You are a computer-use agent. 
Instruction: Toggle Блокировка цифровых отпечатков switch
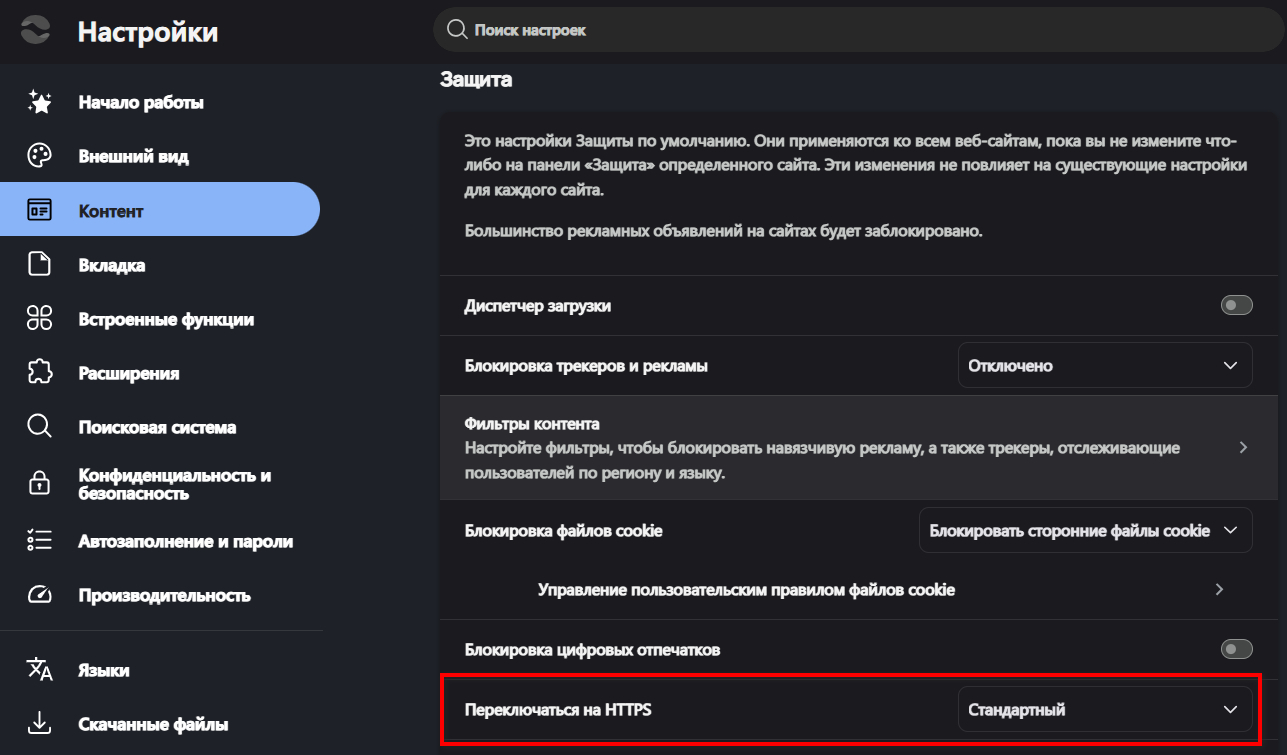[x=1236, y=650]
